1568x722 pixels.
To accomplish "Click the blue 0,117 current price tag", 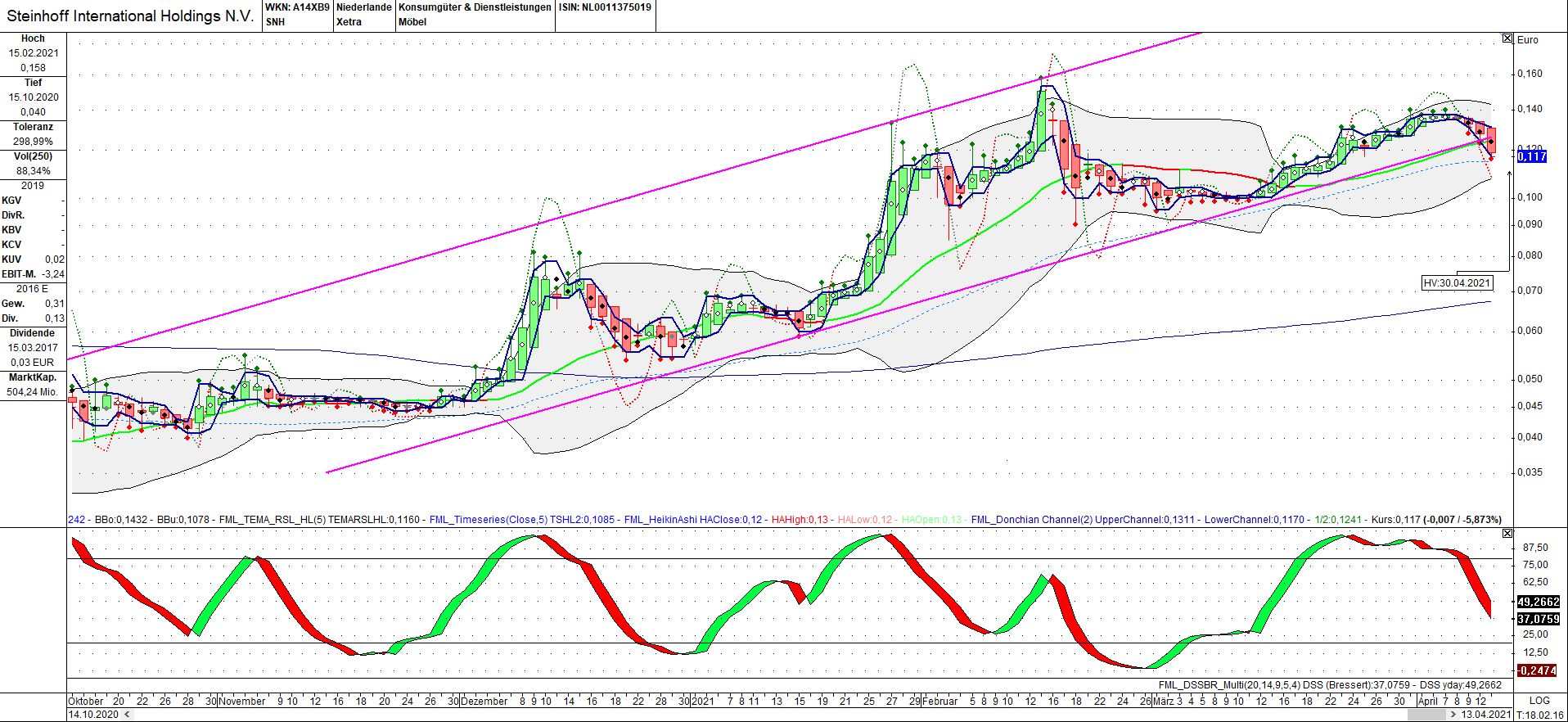I will [1532, 156].
